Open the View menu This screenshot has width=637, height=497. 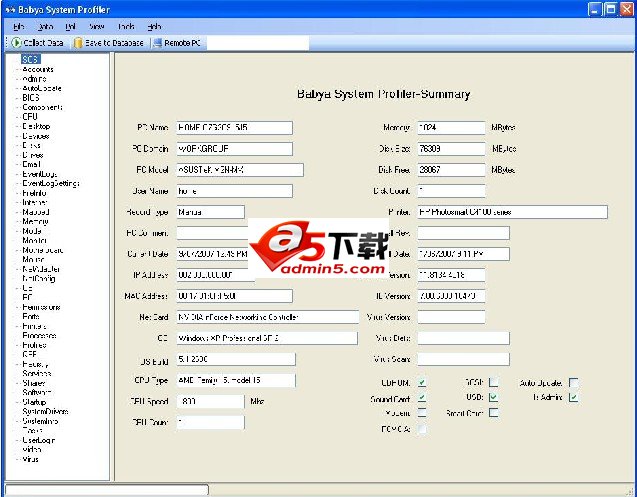96,26
